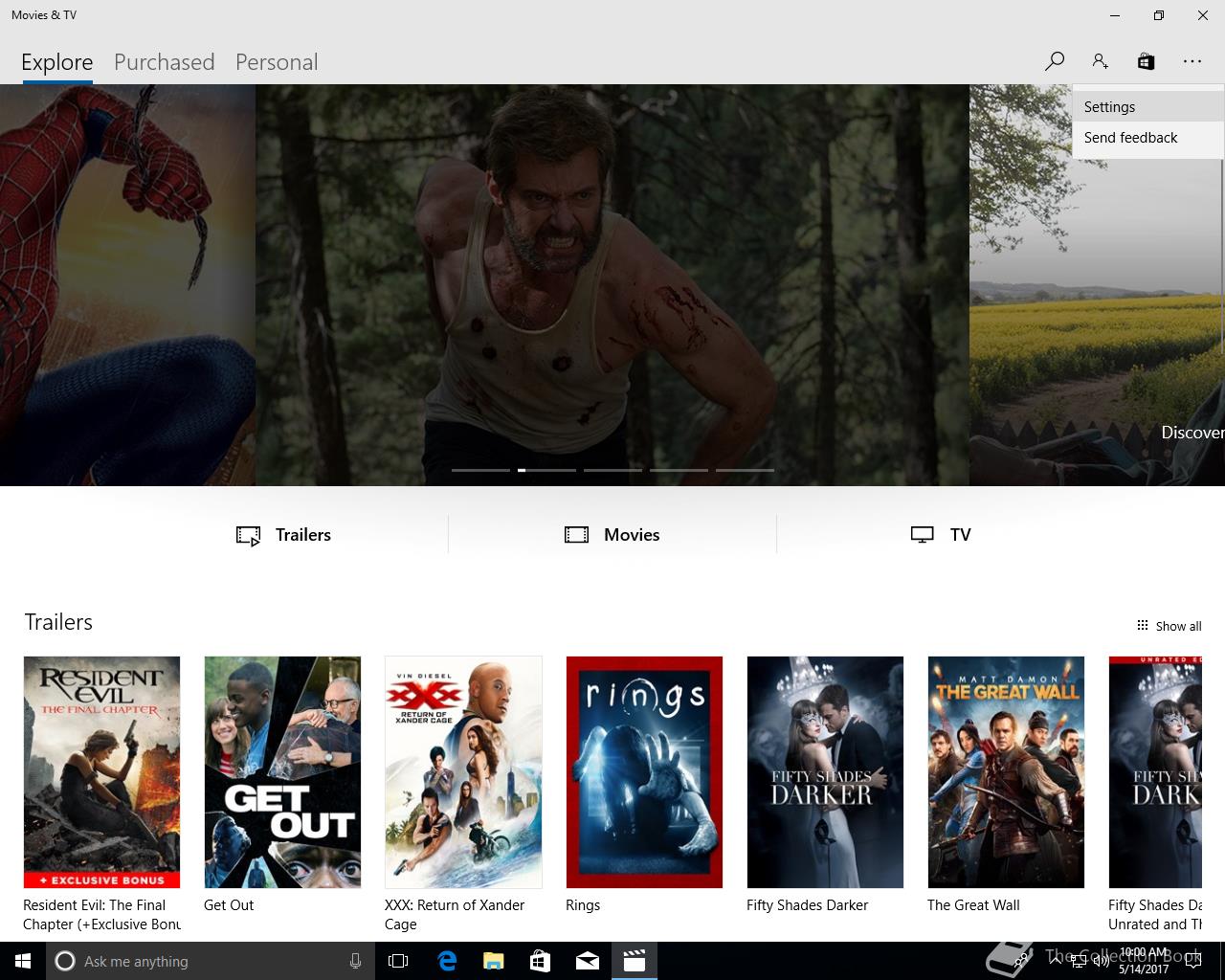Screen dimensions: 1225x980
Task: Select Settings from the dropdown menu
Action: click(1147, 107)
